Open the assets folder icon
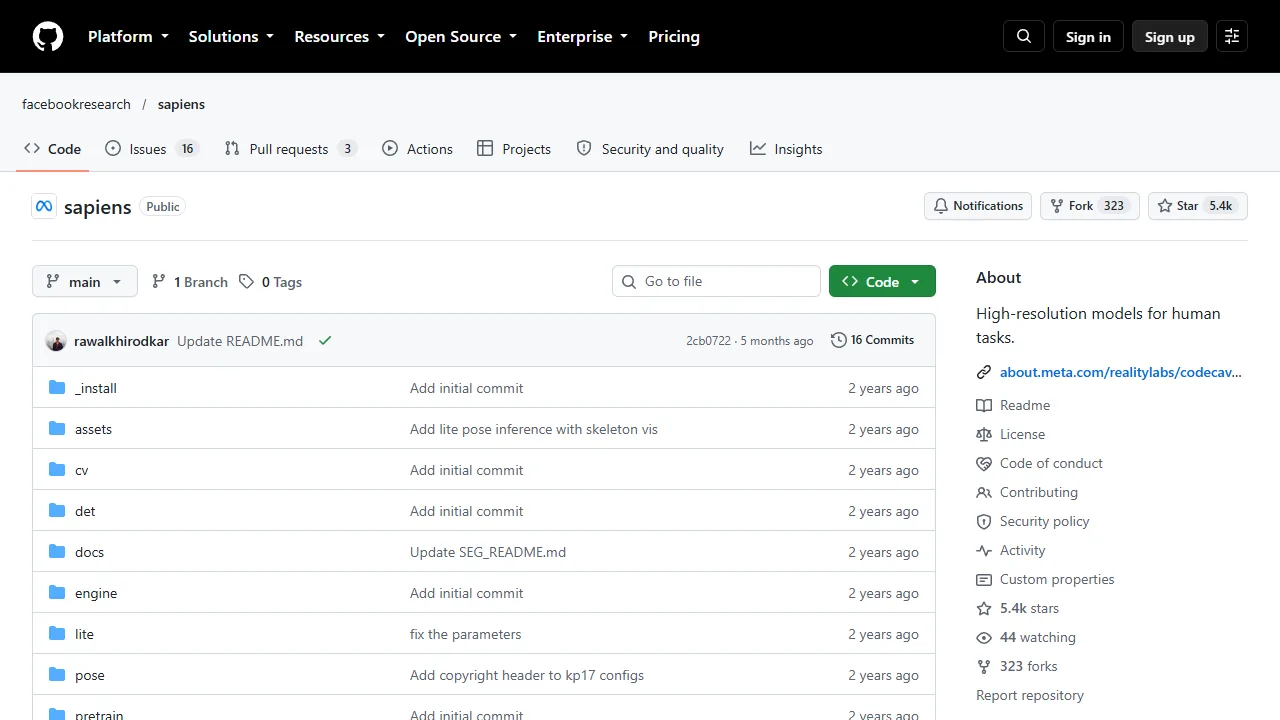The width and height of the screenshot is (1280, 720). pos(57,429)
